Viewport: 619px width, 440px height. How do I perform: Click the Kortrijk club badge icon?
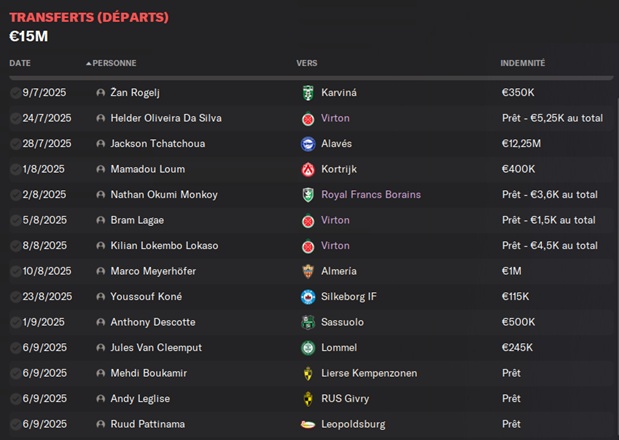(308, 169)
